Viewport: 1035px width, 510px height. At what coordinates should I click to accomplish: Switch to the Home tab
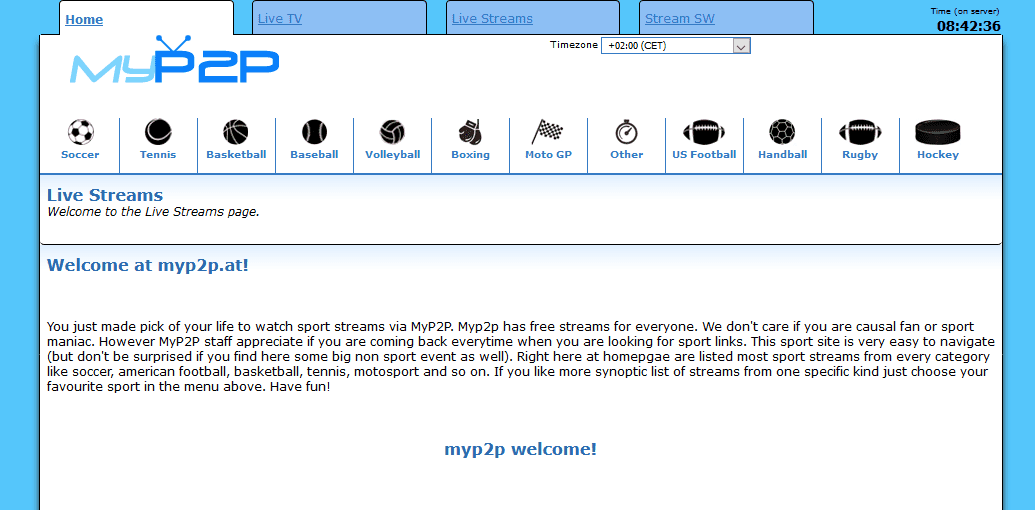[84, 19]
